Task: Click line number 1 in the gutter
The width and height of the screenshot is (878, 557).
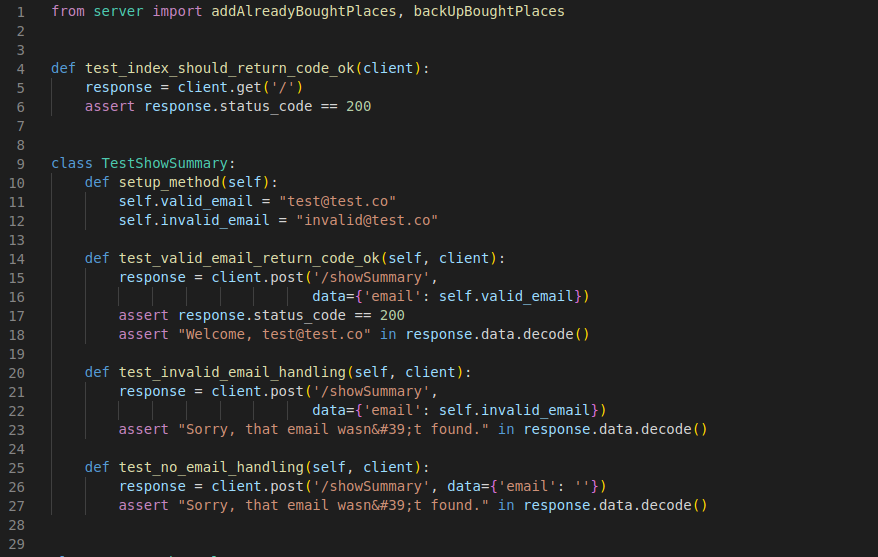Action: coord(20,12)
